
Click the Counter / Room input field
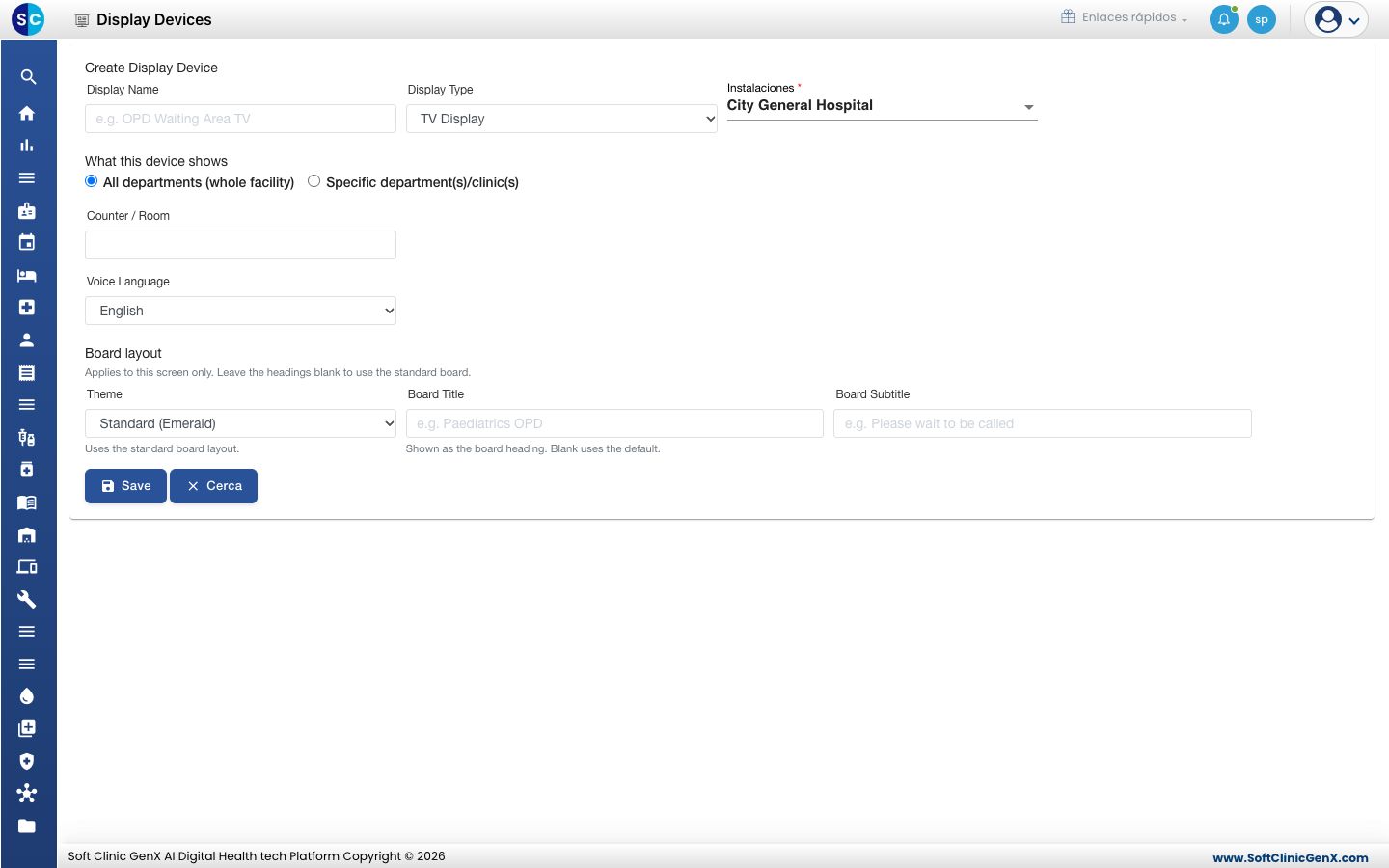pos(240,245)
